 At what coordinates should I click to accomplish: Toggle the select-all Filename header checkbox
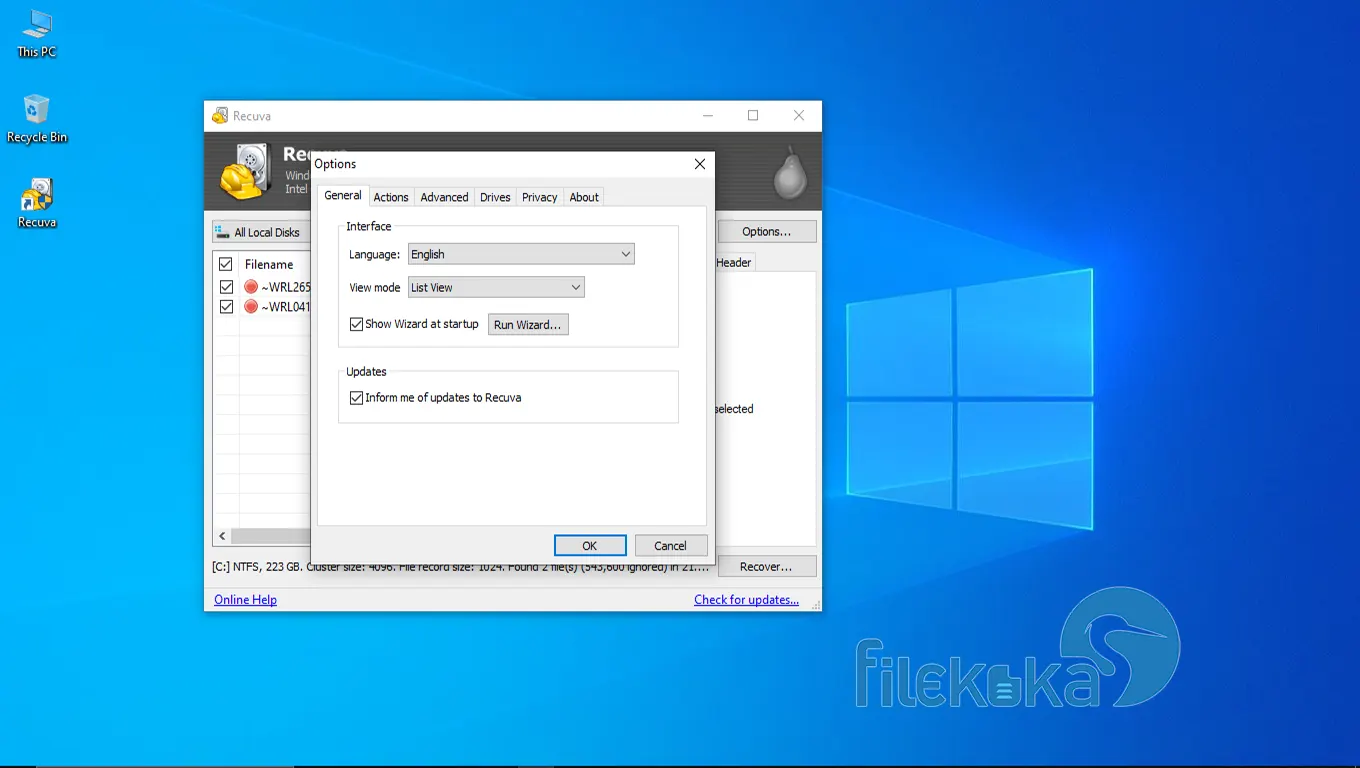coord(226,265)
